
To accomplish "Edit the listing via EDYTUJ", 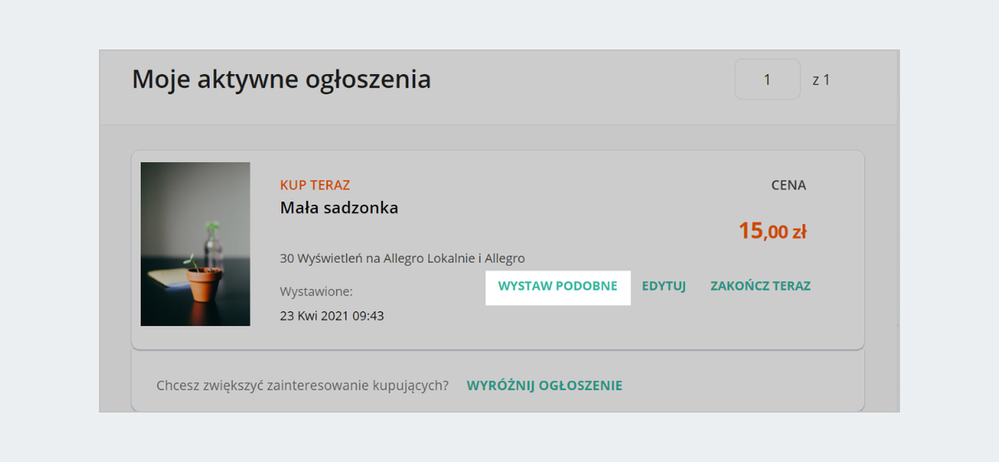I will point(664,286).
